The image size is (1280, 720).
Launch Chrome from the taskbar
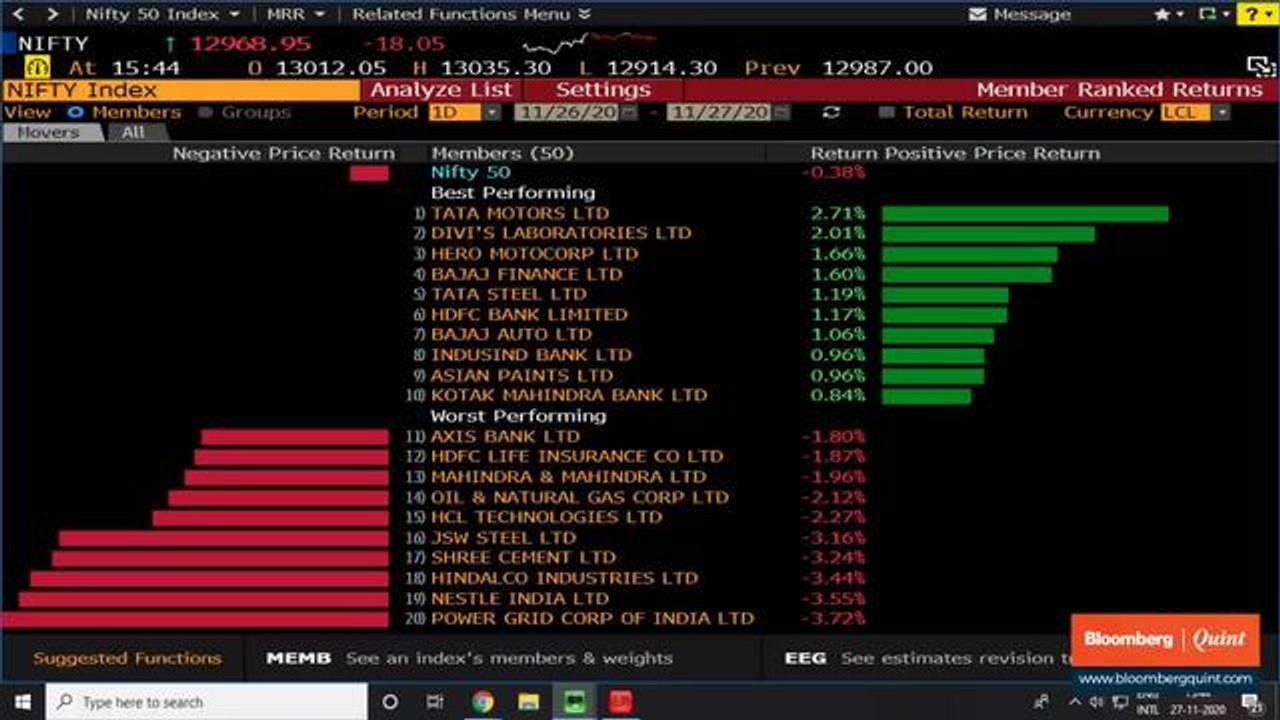[482, 702]
